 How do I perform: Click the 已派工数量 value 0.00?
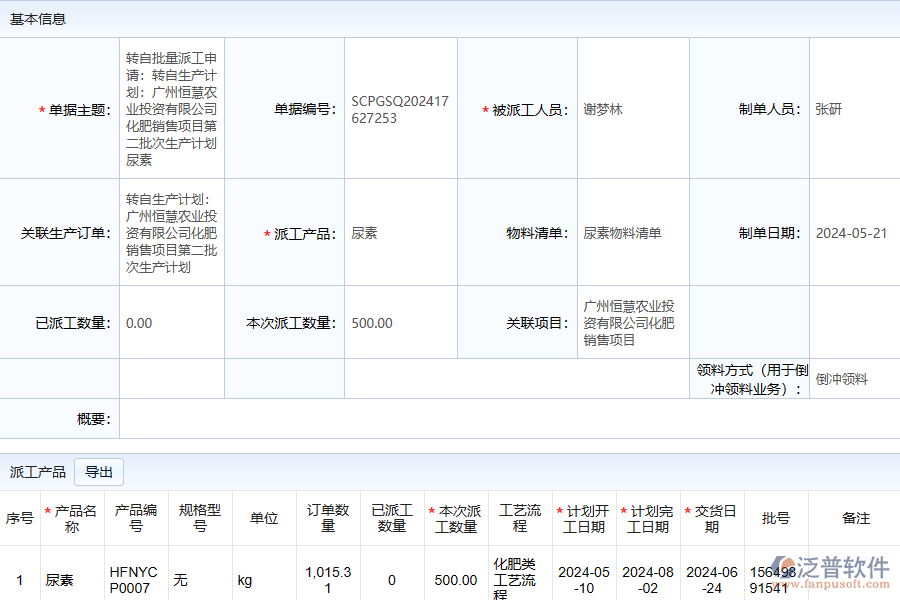click(139, 323)
